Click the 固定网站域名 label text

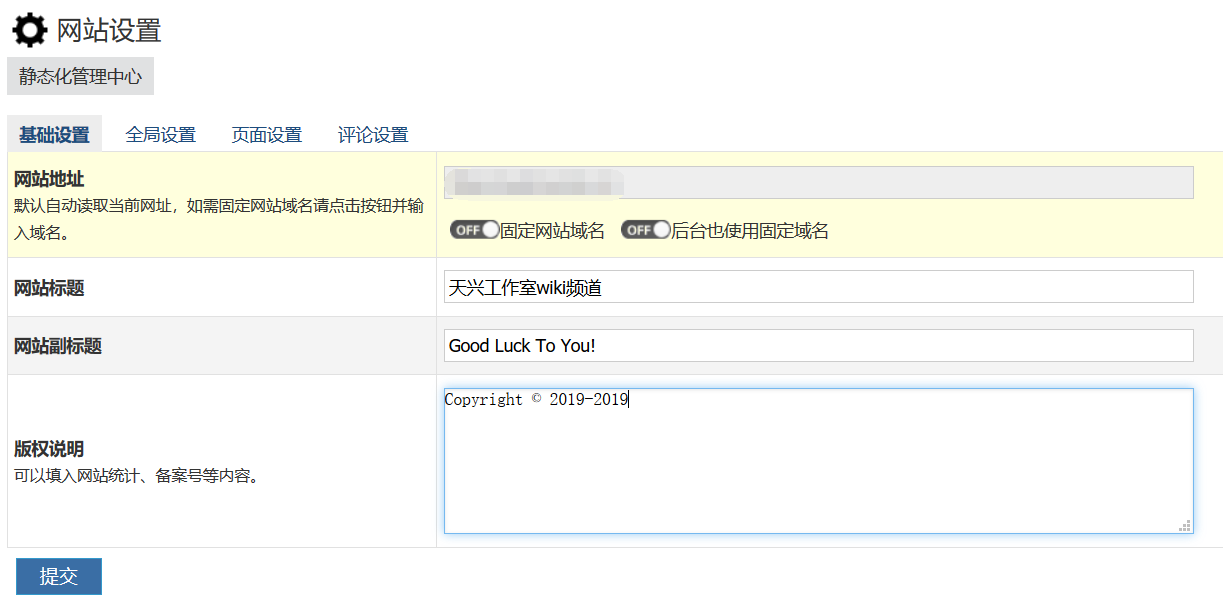coord(553,231)
